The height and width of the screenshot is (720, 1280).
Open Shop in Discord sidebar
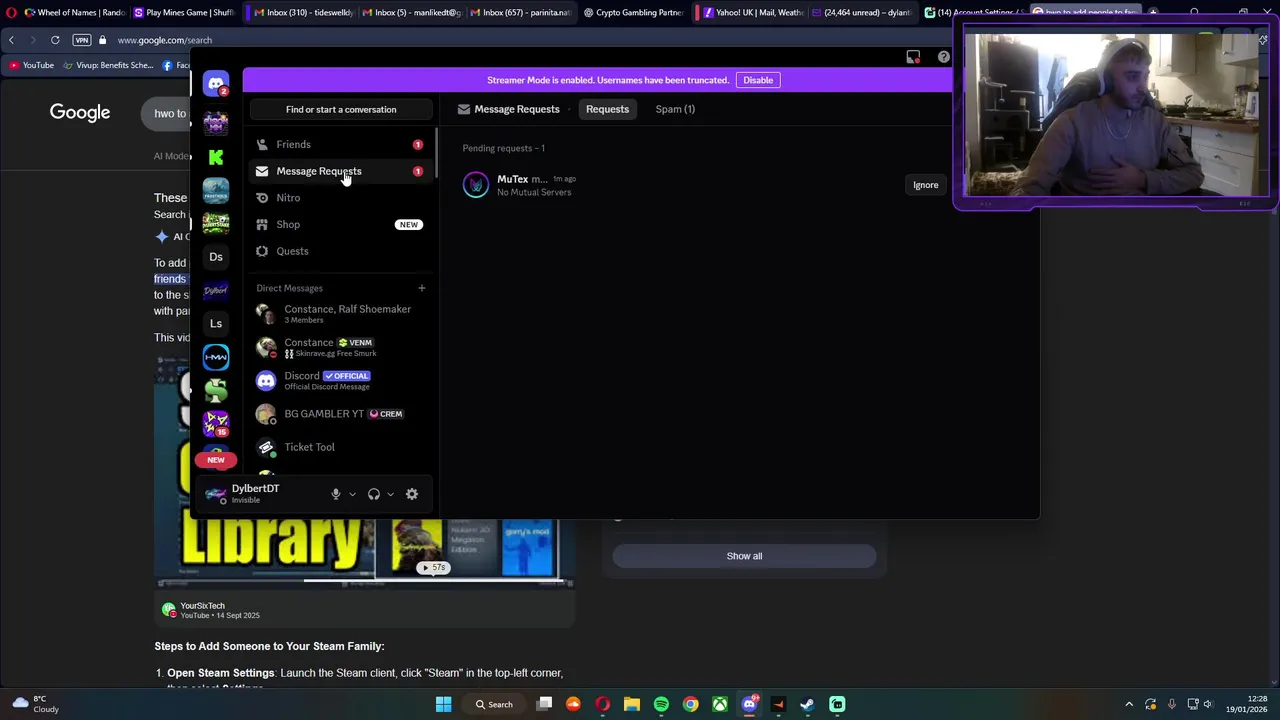[x=341, y=225]
